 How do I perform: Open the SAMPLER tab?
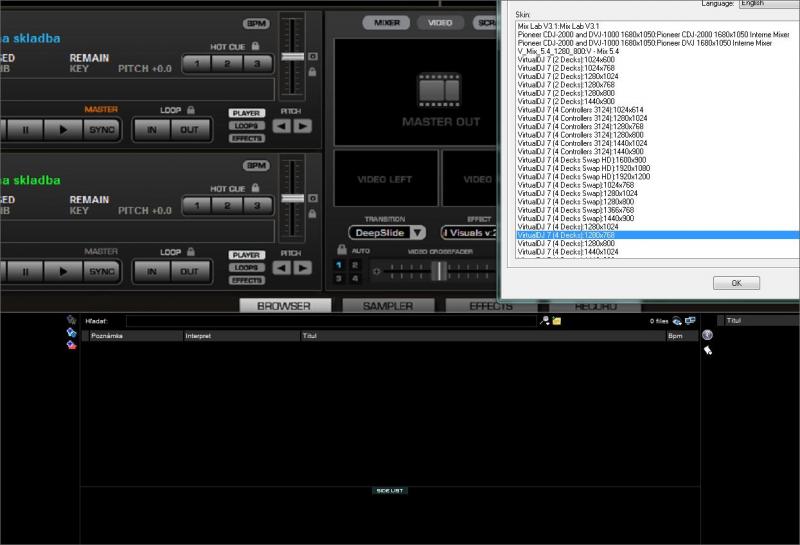pyautogui.click(x=388, y=306)
